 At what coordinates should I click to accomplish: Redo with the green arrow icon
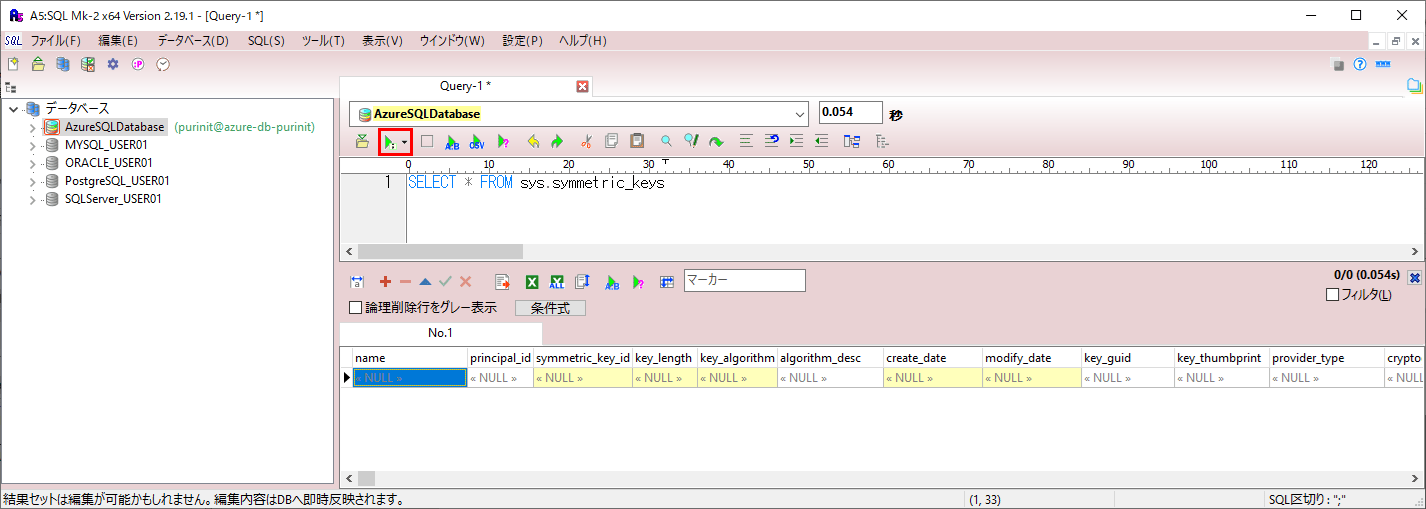[x=557, y=142]
